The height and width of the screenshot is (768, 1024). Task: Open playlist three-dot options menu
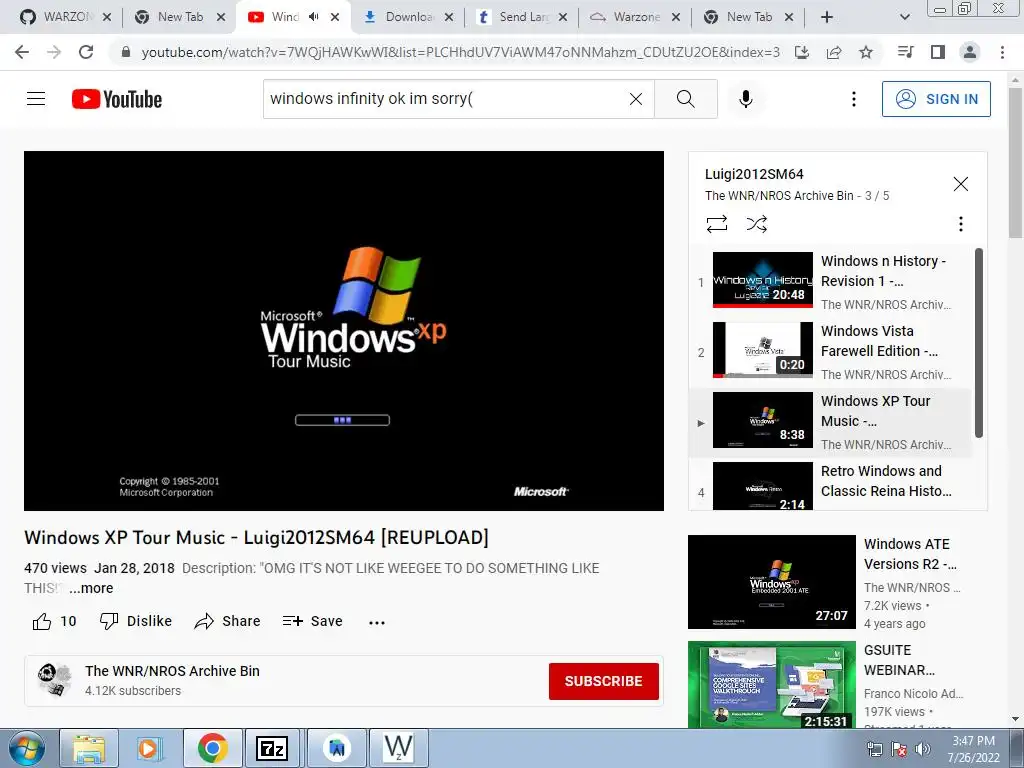(960, 224)
